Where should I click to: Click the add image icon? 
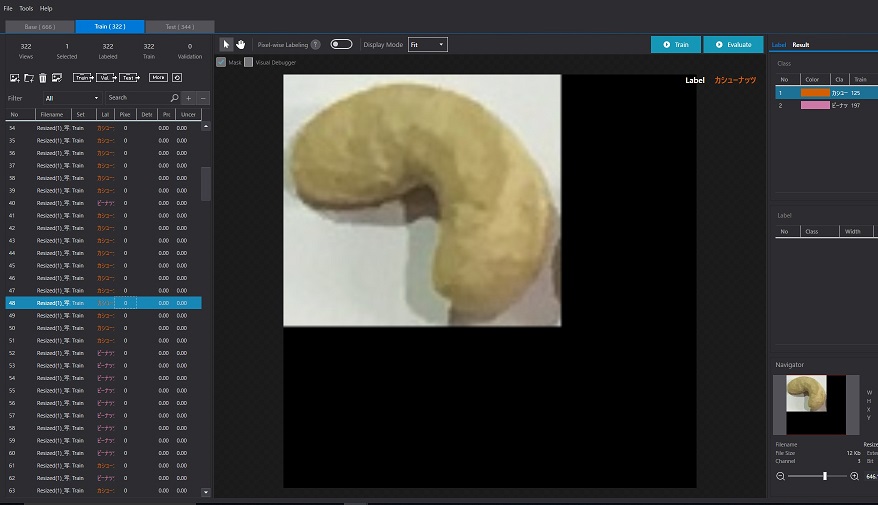[x=15, y=78]
